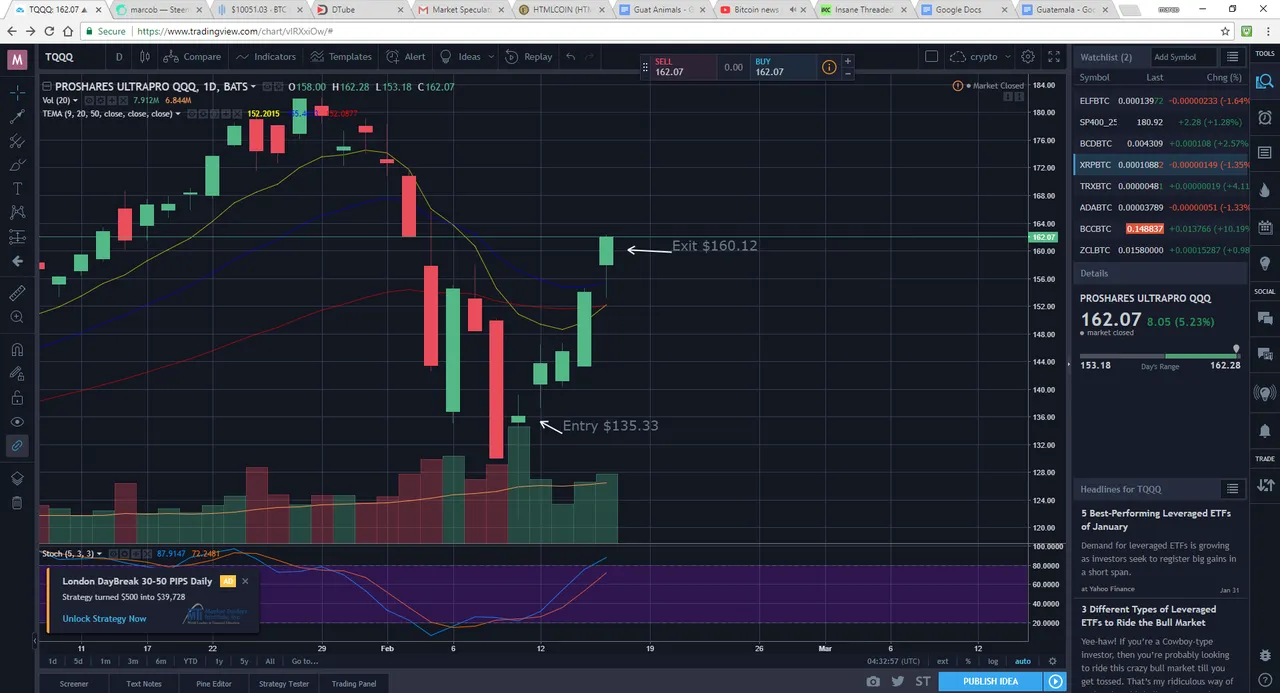Select the trend line drawing tool
Image resolution: width=1280 pixels, height=693 pixels.
click(17, 117)
